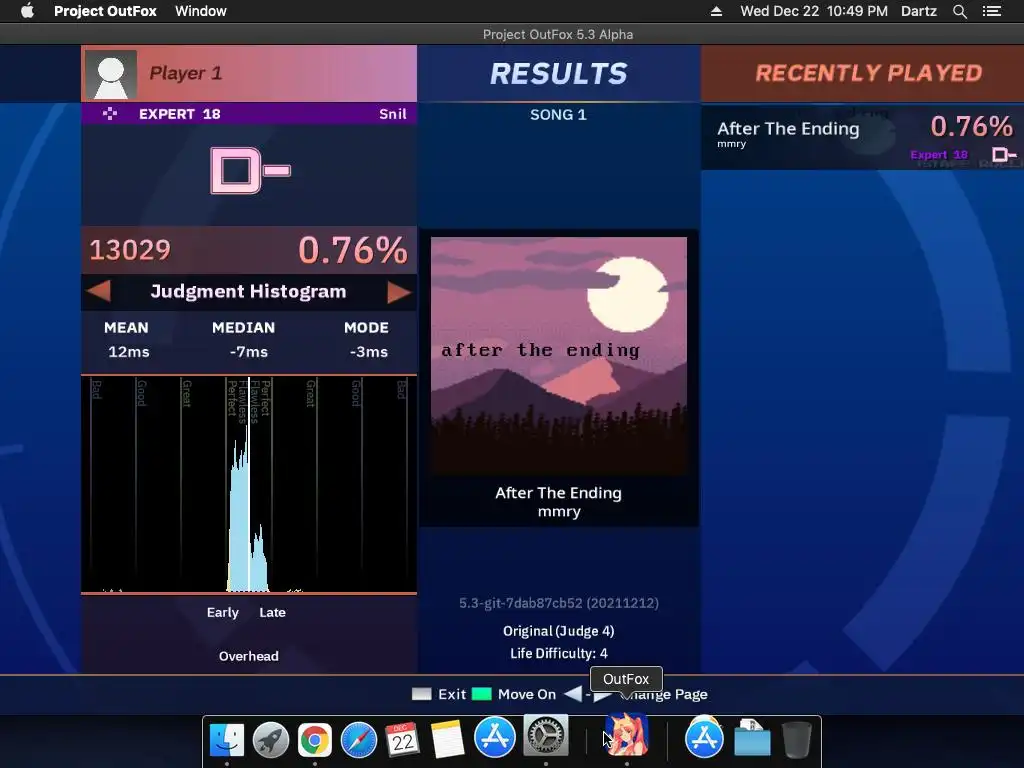The image size is (1024, 768).
Task: Click the dance pad mode icon
Action: pyautogui.click(x=110, y=114)
